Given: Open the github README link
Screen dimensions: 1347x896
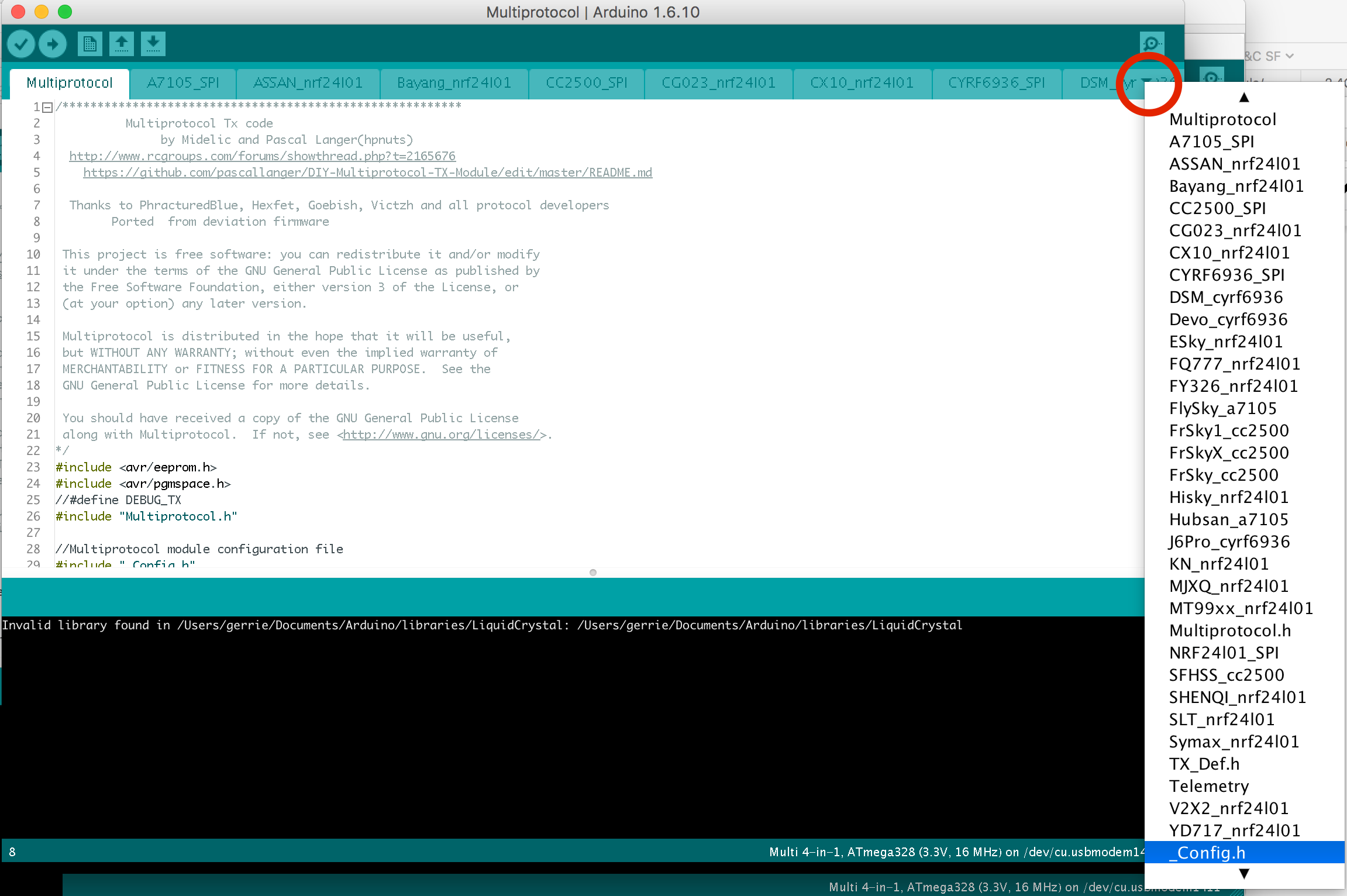Looking at the screenshot, I should 367,173.
